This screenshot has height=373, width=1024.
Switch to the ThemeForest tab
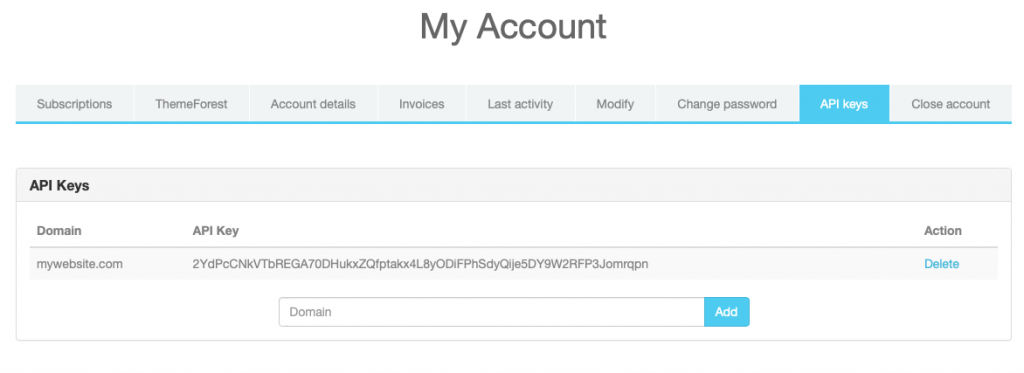point(191,104)
